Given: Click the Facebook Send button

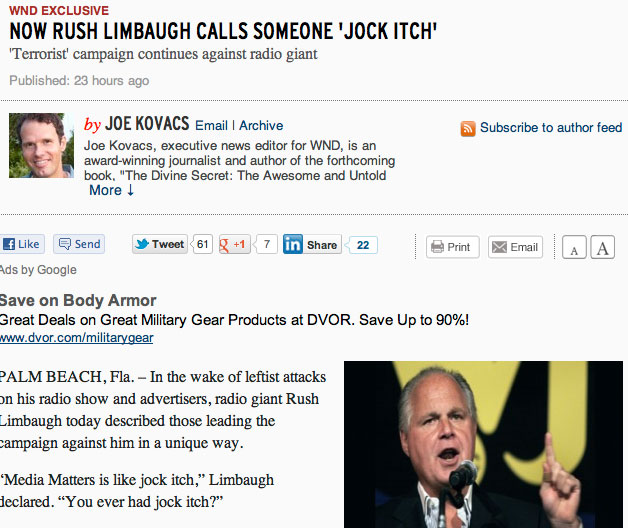Looking at the screenshot, I should [x=79, y=244].
